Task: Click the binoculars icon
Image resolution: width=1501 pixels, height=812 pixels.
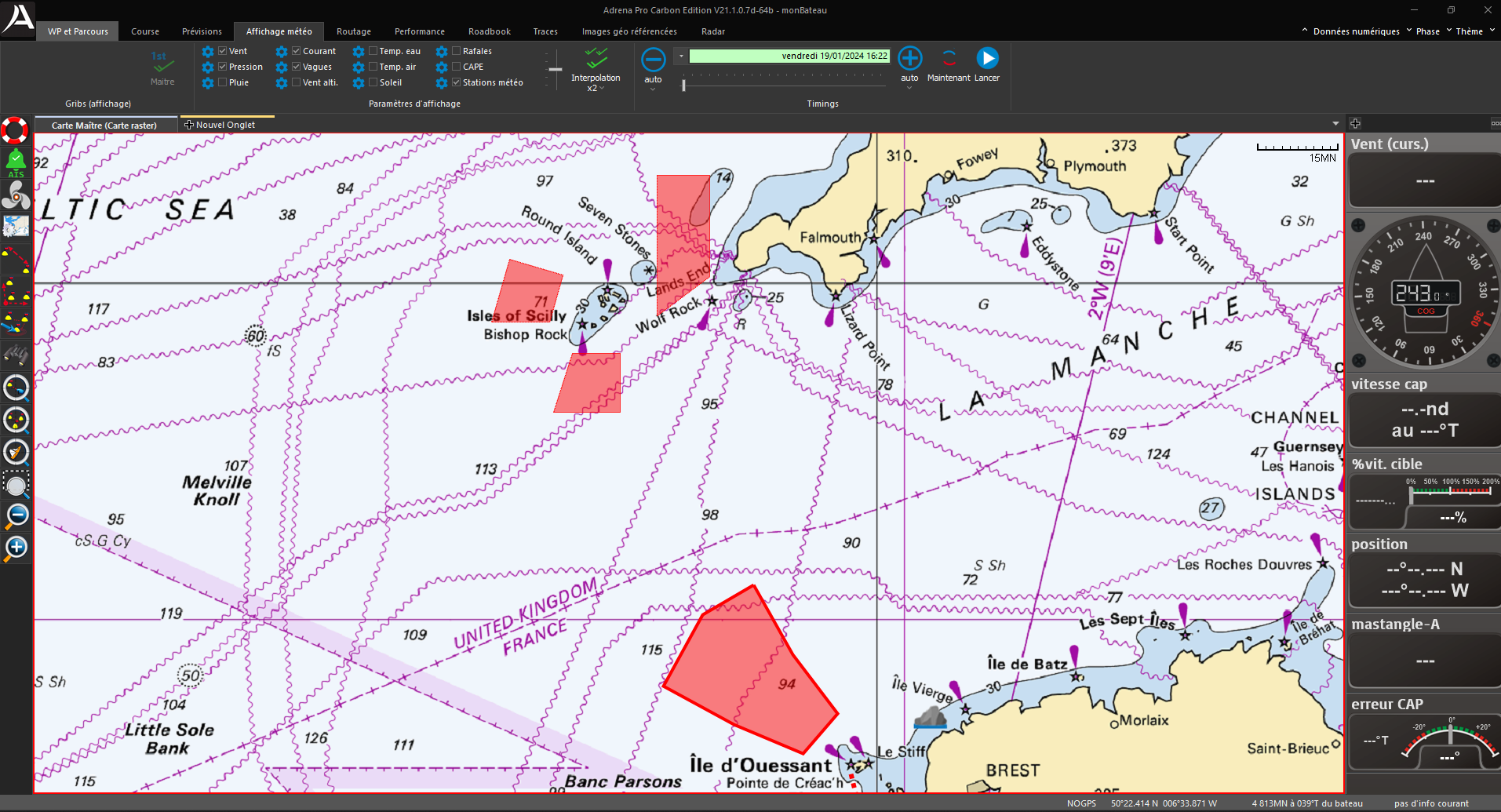Action: pos(16,355)
